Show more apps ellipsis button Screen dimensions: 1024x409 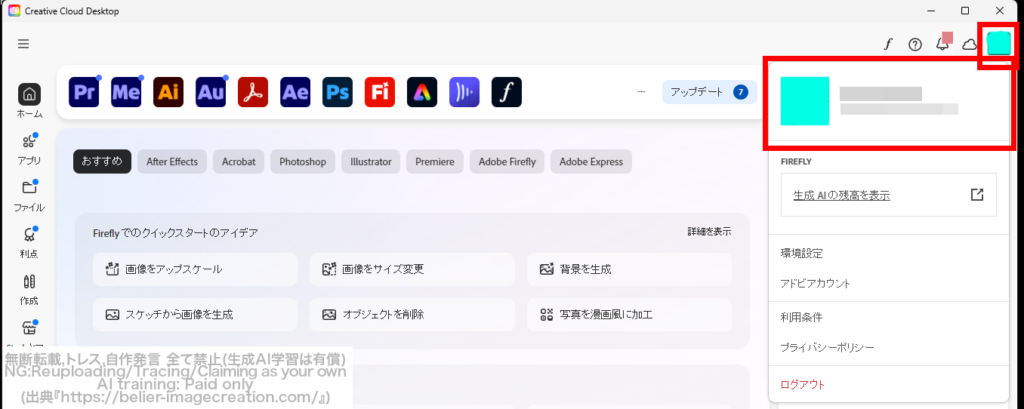click(x=641, y=92)
